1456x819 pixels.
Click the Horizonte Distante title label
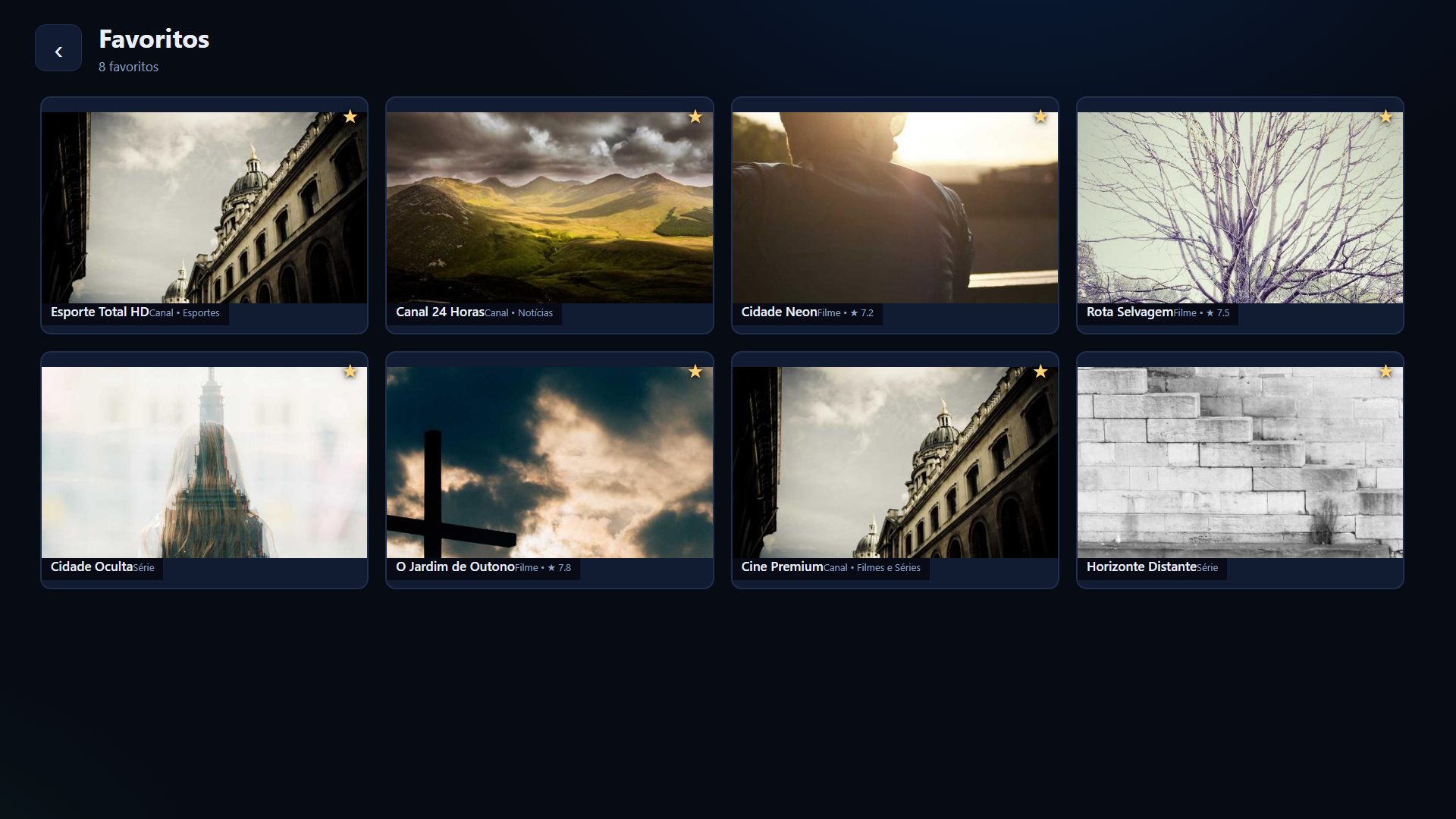[x=1141, y=566]
